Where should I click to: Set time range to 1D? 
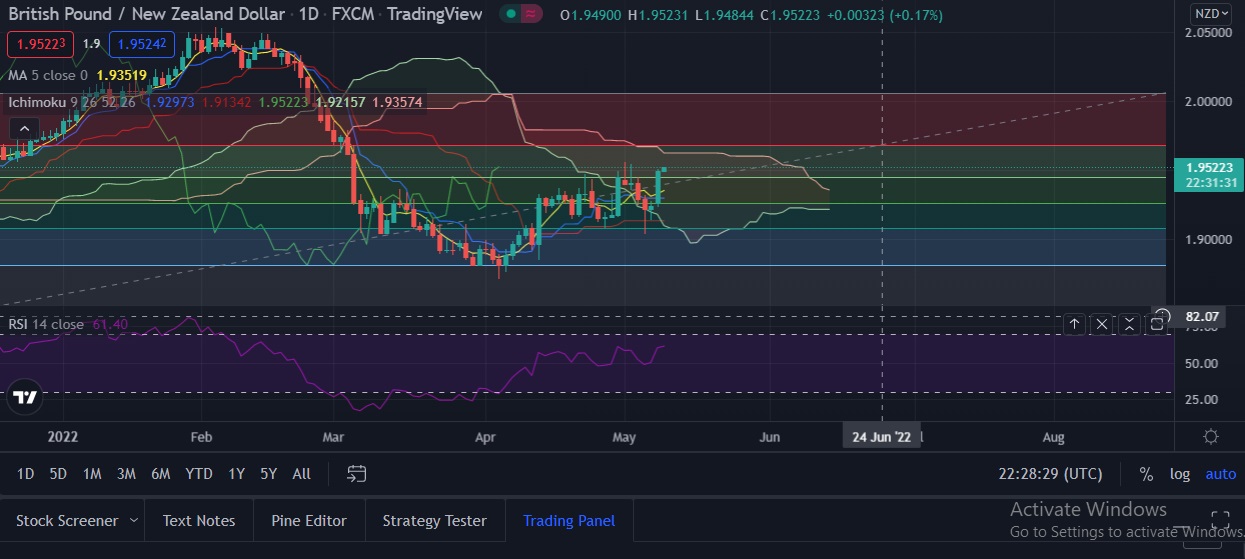pyautogui.click(x=26, y=474)
